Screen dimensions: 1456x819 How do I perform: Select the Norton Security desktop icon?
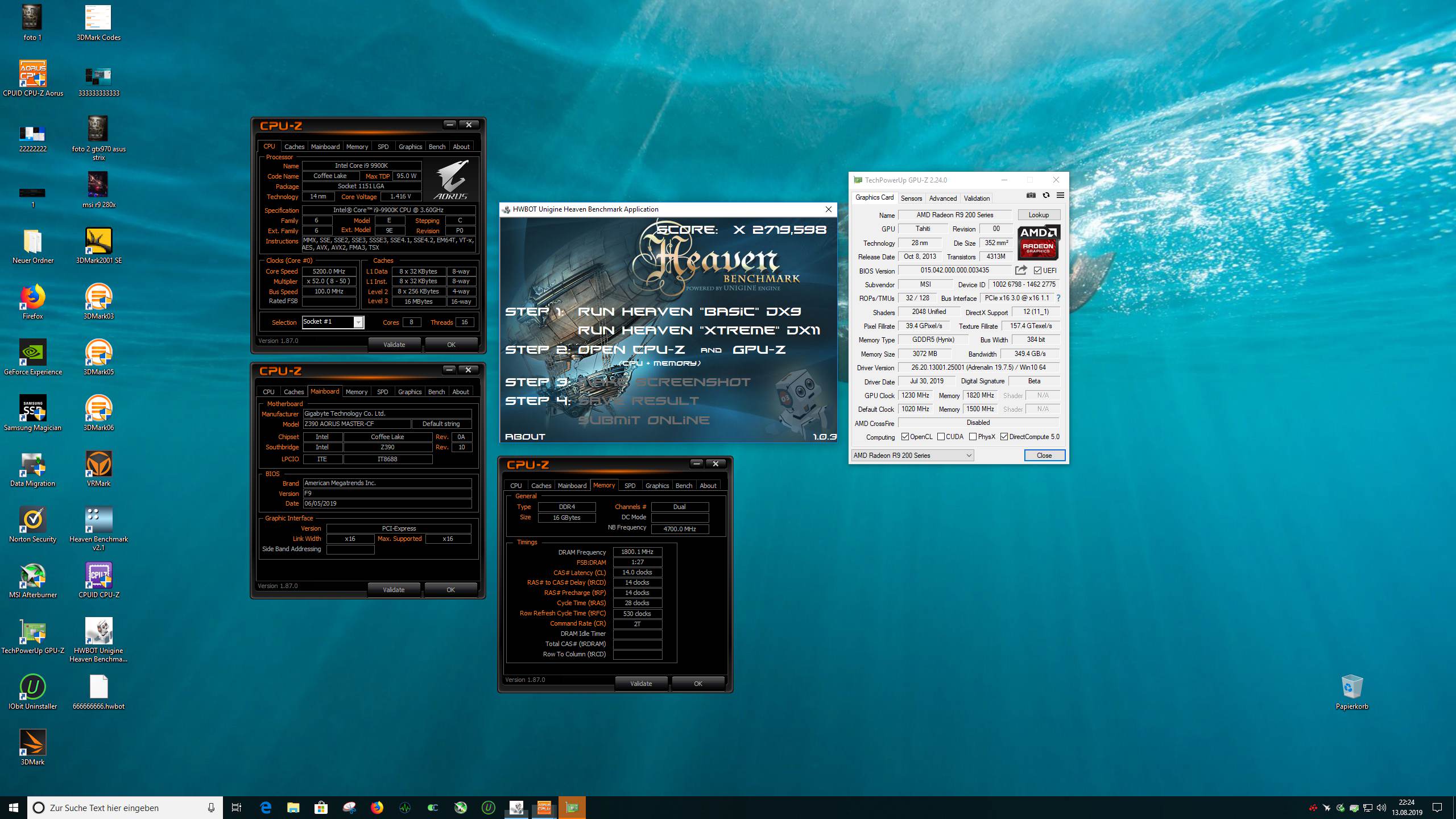point(33,524)
